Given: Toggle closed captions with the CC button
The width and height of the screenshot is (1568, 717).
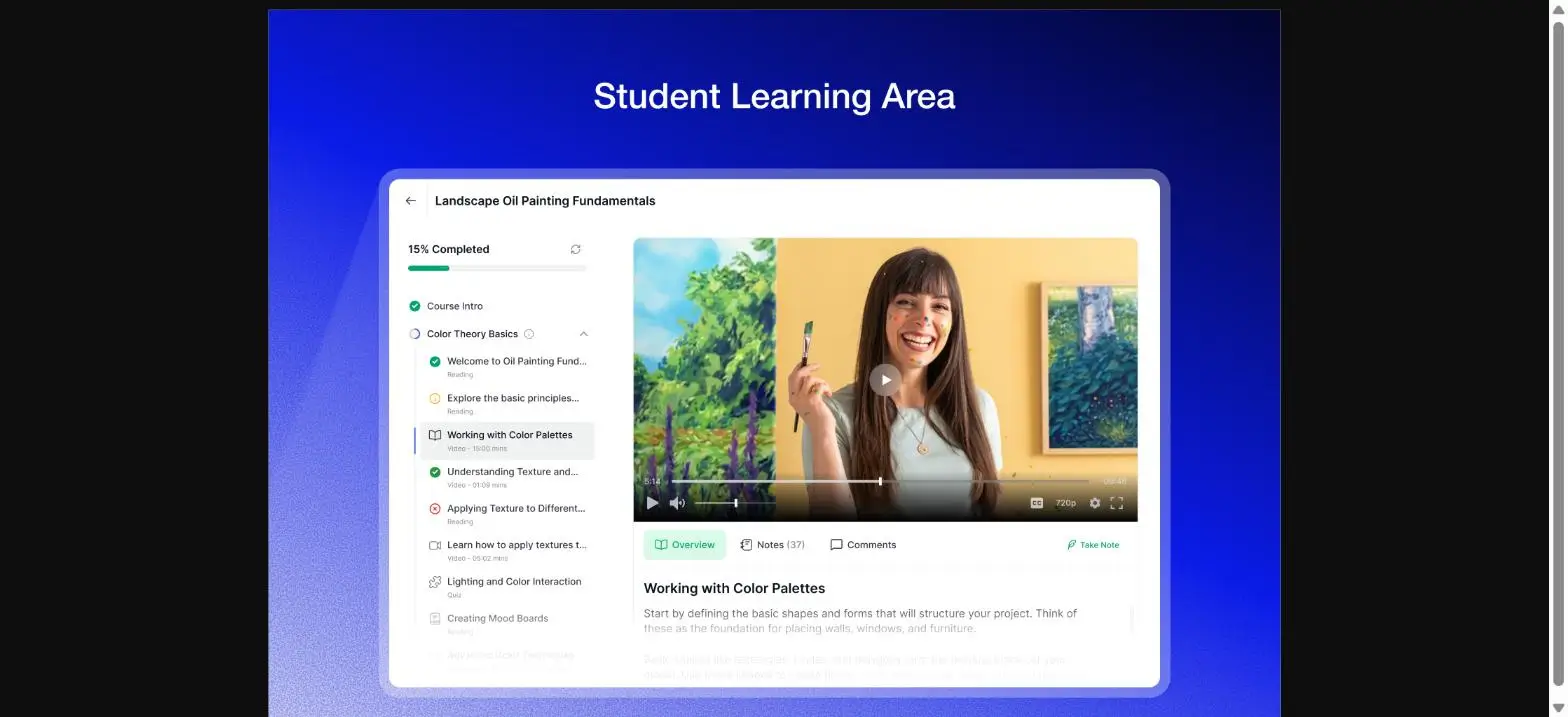Looking at the screenshot, I should [1037, 503].
